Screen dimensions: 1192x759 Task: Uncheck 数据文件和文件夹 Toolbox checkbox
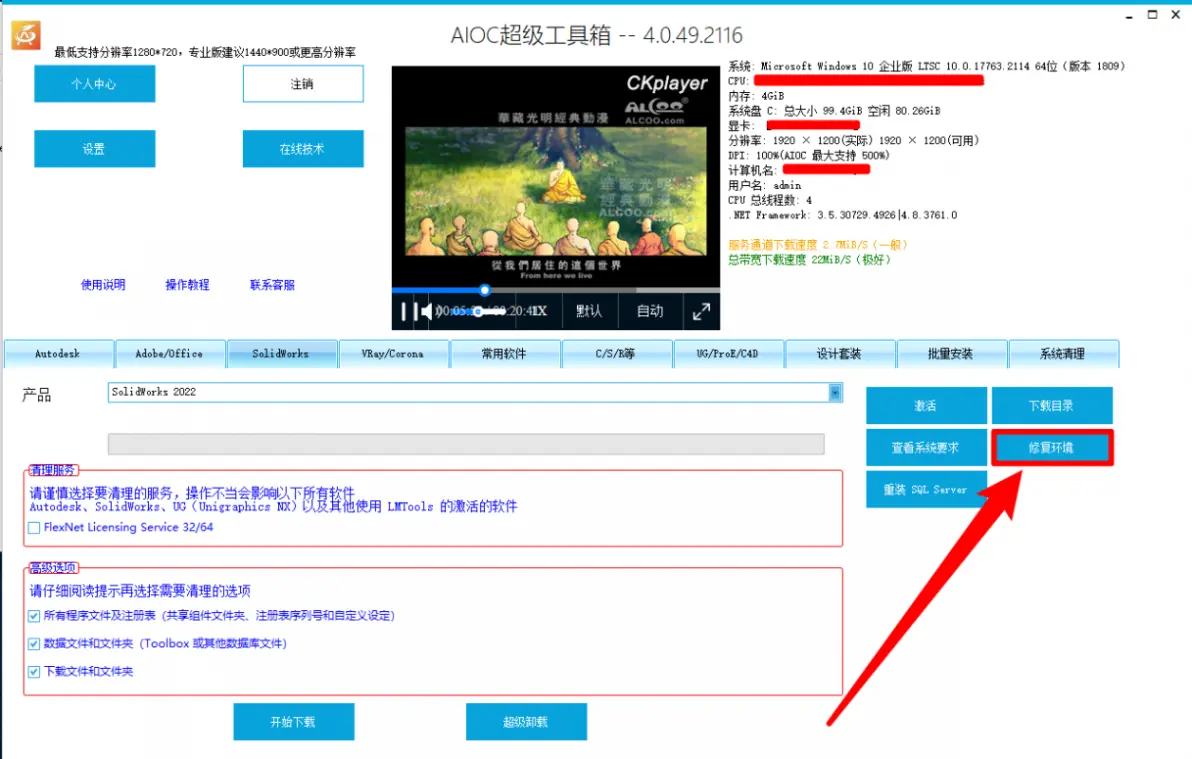pyautogui.click(x=34, y=644)
